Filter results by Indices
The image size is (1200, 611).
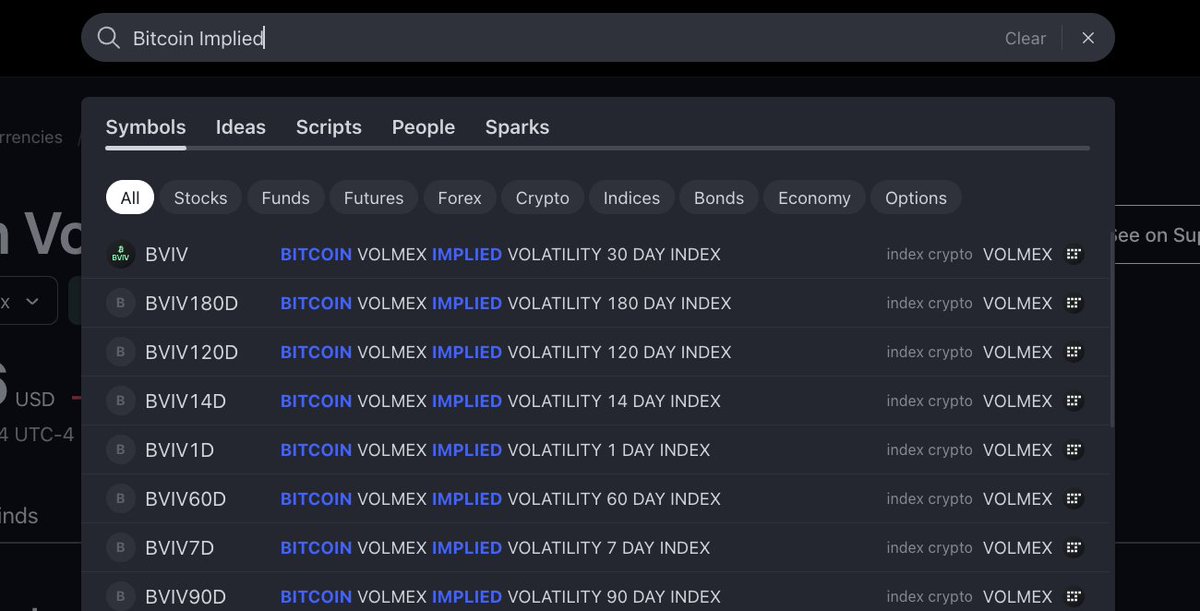[632, 198]
